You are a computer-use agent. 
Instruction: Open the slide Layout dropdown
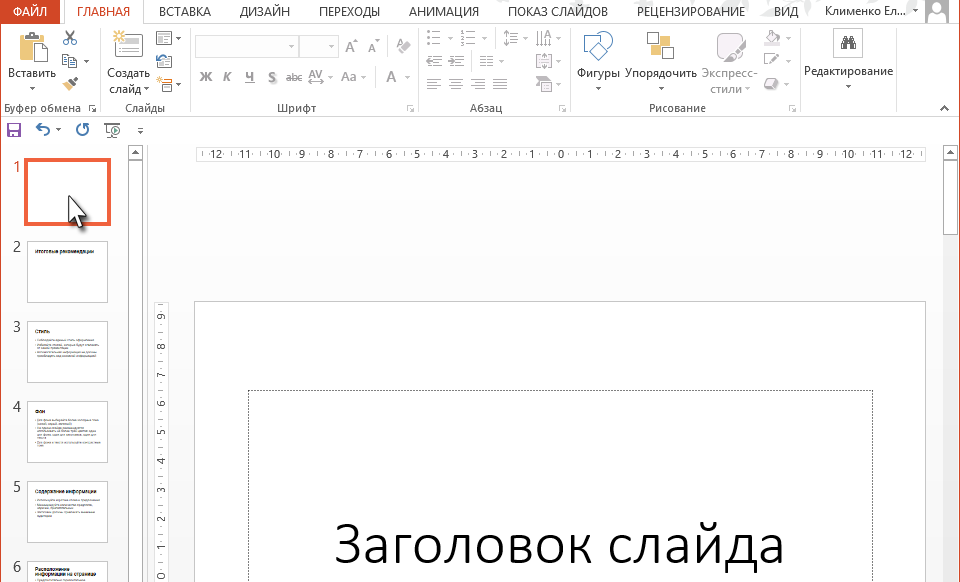168,39
